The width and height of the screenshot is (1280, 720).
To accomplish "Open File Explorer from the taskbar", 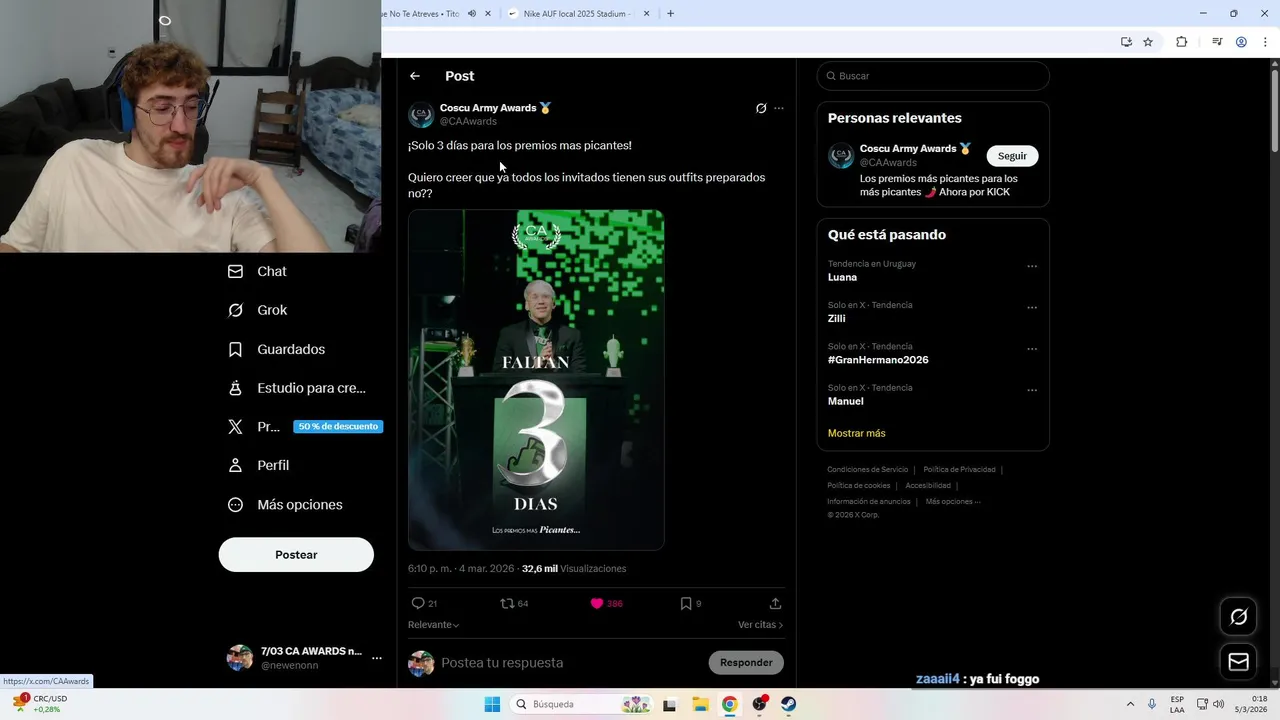I will pyautogui.click(x=700, y=704).
